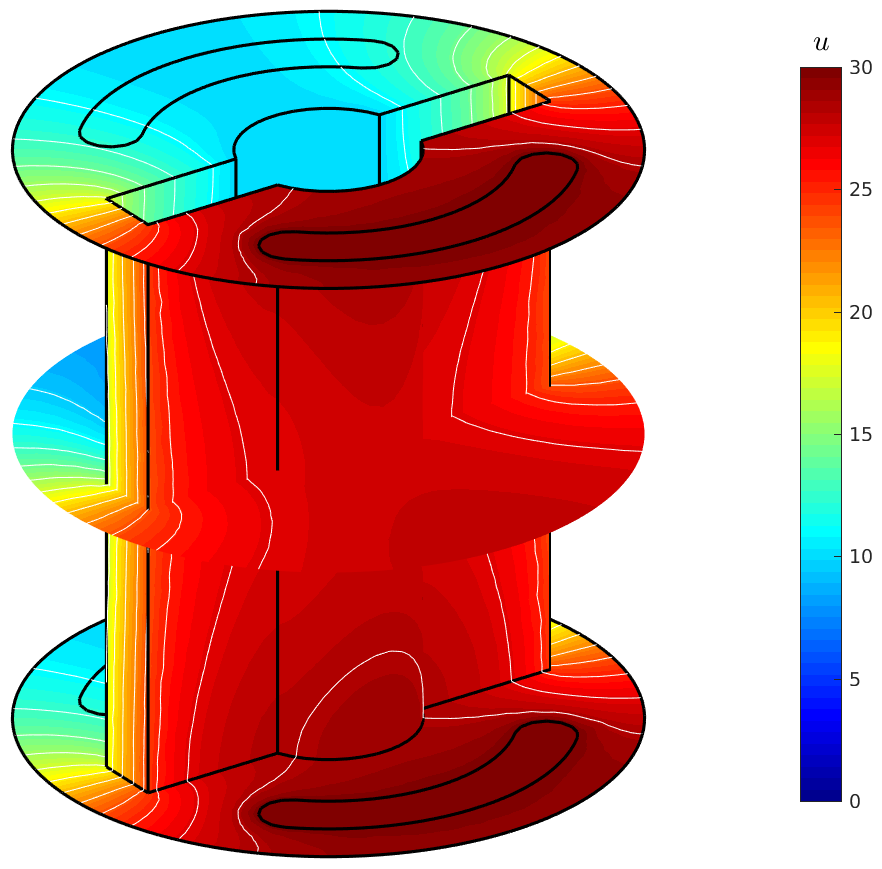
Task: Click the colorbar tick label 20
Action: [x=861, y=312]
